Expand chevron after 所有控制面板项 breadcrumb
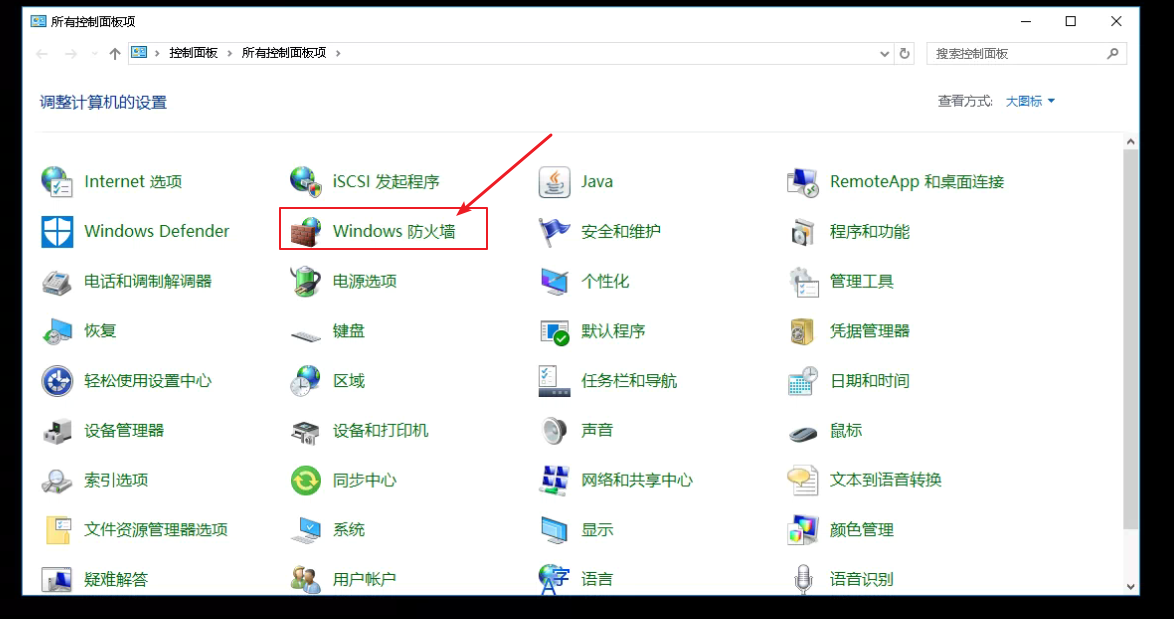 (x=338, y=53)
